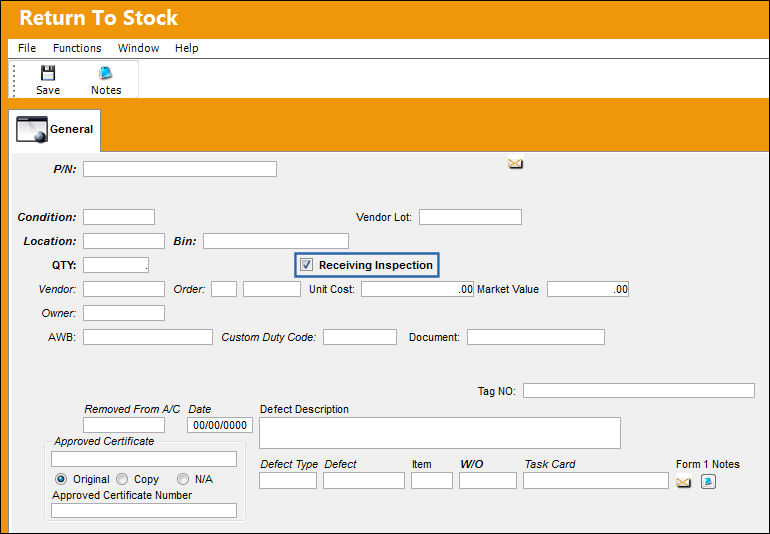Select the Copy radio button
Viewport: 770px width, 534px height.
[x=122, y=478]
